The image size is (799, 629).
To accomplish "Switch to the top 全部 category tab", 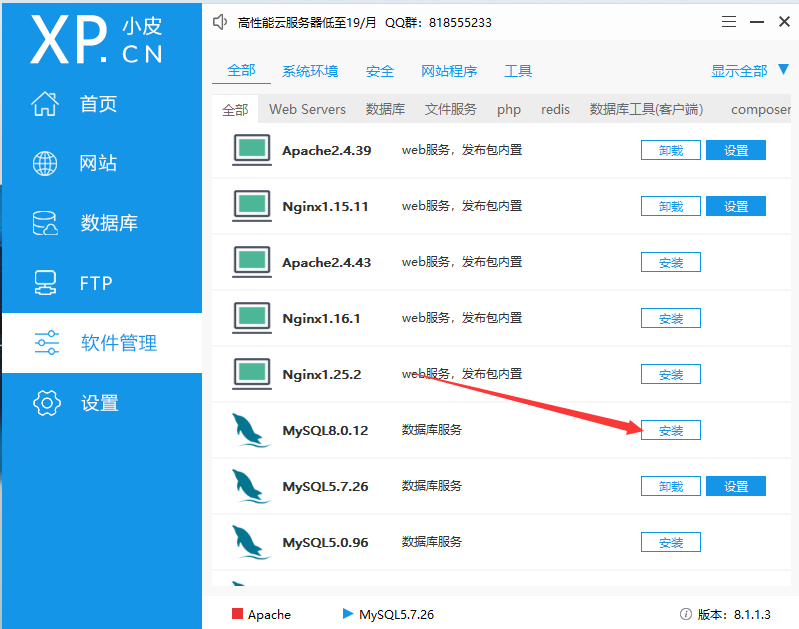I will click(x=241, y=70).
